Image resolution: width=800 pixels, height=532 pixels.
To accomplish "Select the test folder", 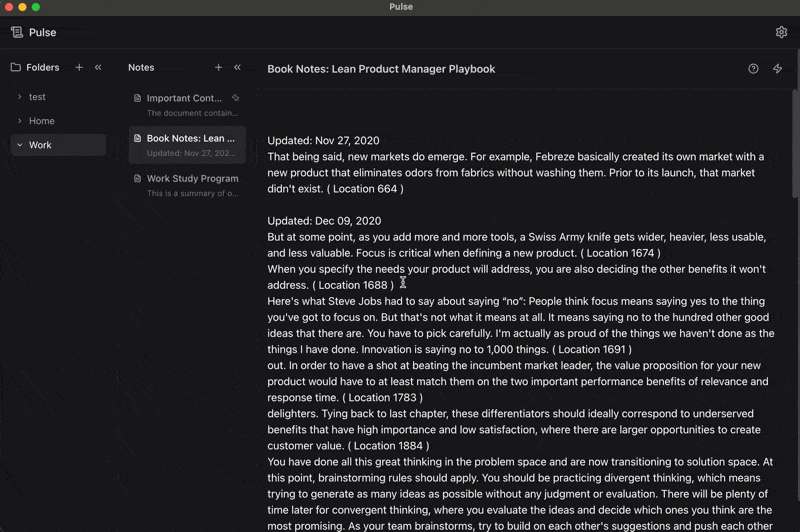I will tap(37, 97).
